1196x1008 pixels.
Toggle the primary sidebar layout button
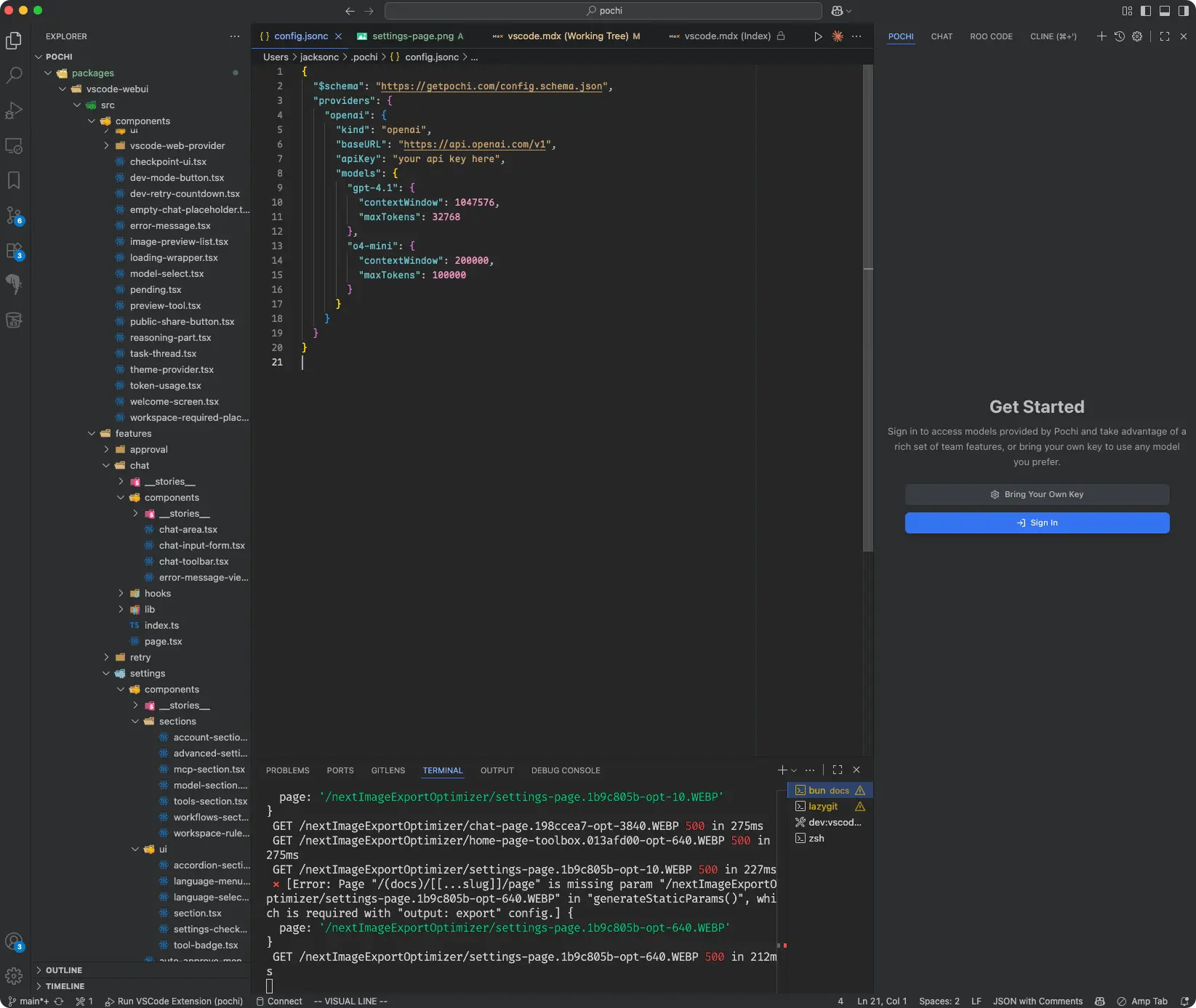click(1146, 11)
